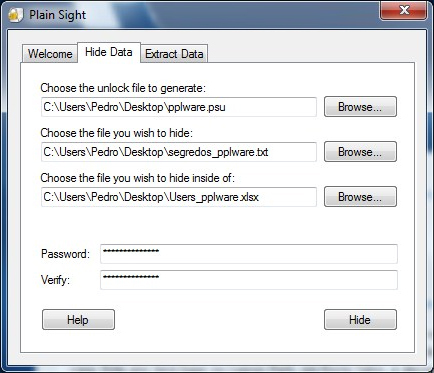Click the 'Choose the unlock file to generate' label

(123, 88)
